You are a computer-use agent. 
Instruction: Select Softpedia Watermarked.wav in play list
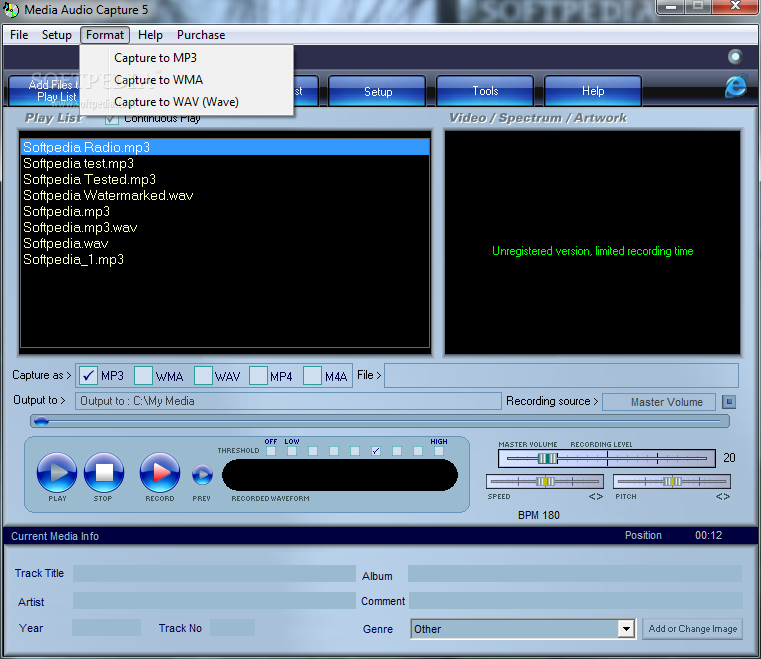pos(225,195)
